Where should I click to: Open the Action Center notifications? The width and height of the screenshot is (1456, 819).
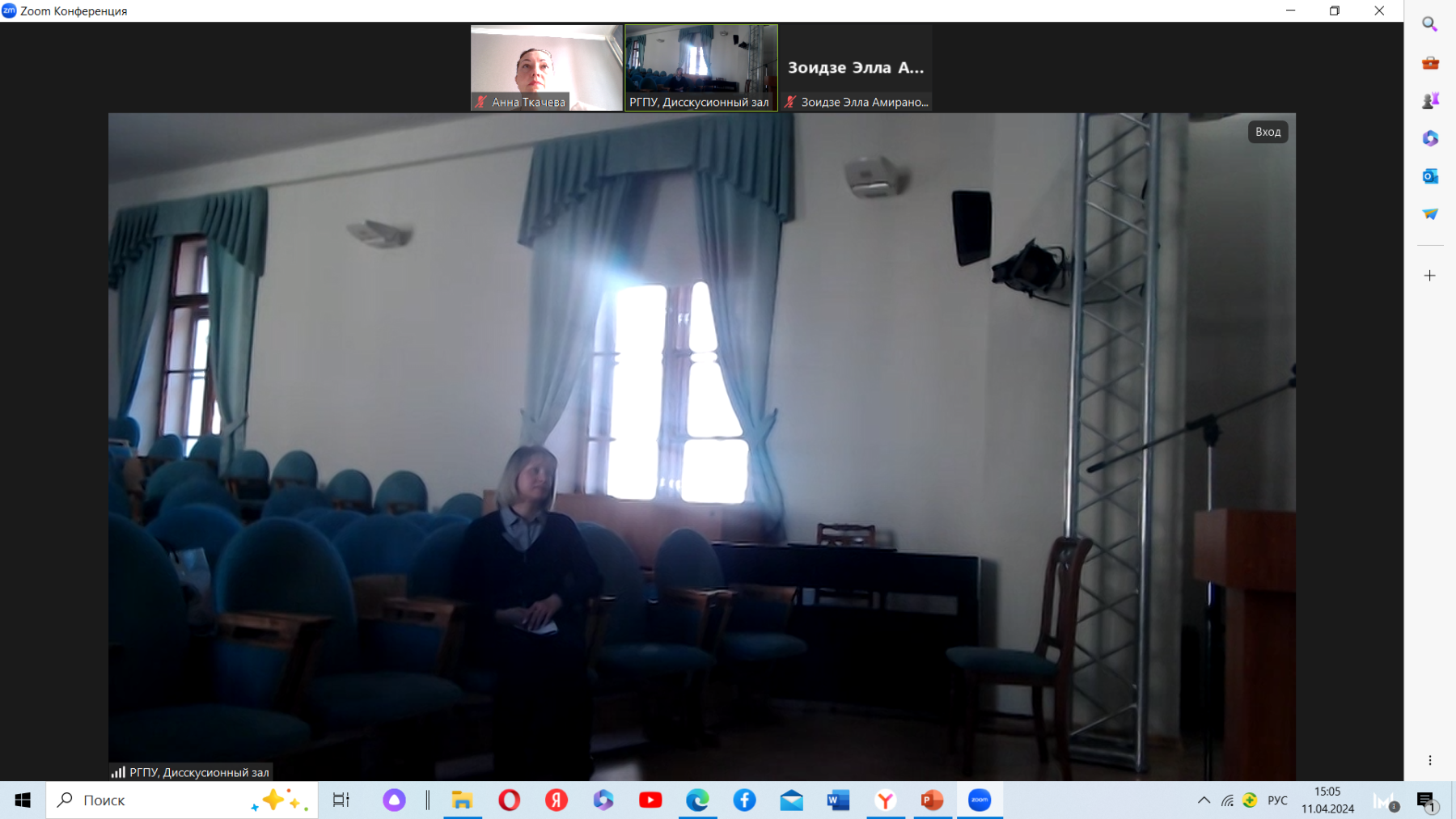pos(1425,800)
